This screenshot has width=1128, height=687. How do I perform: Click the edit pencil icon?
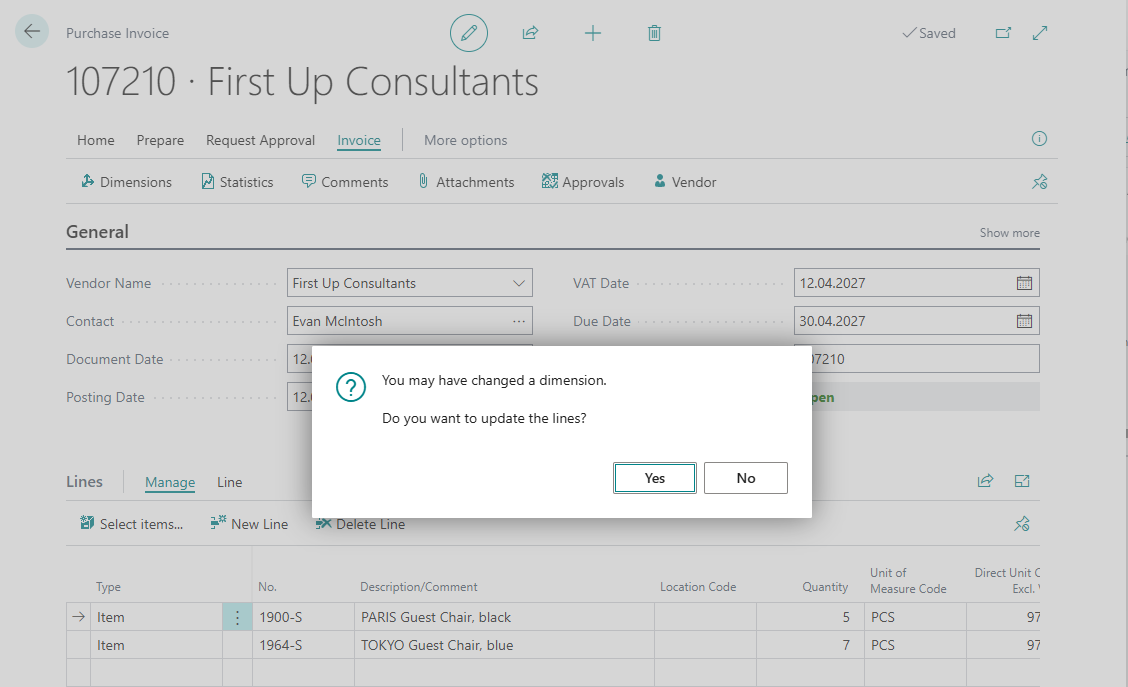click(x=469, y=33)
